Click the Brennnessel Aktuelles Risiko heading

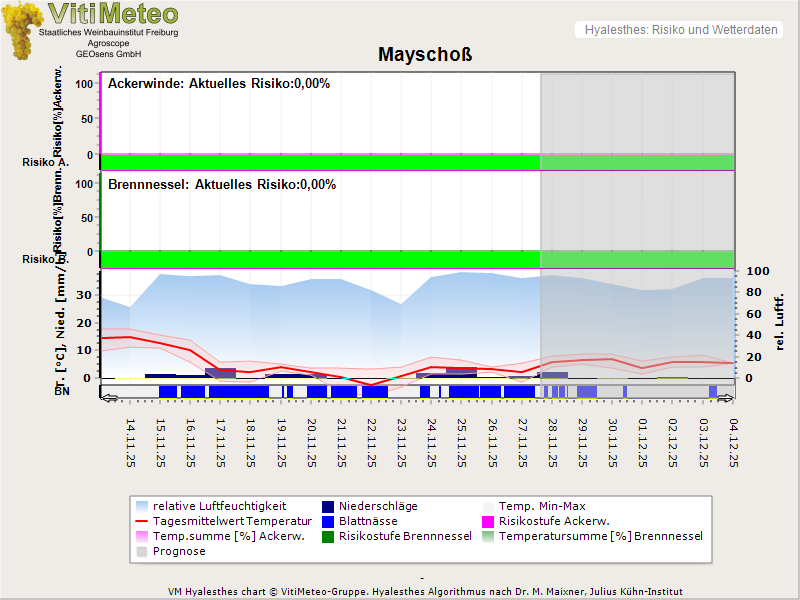222,185
